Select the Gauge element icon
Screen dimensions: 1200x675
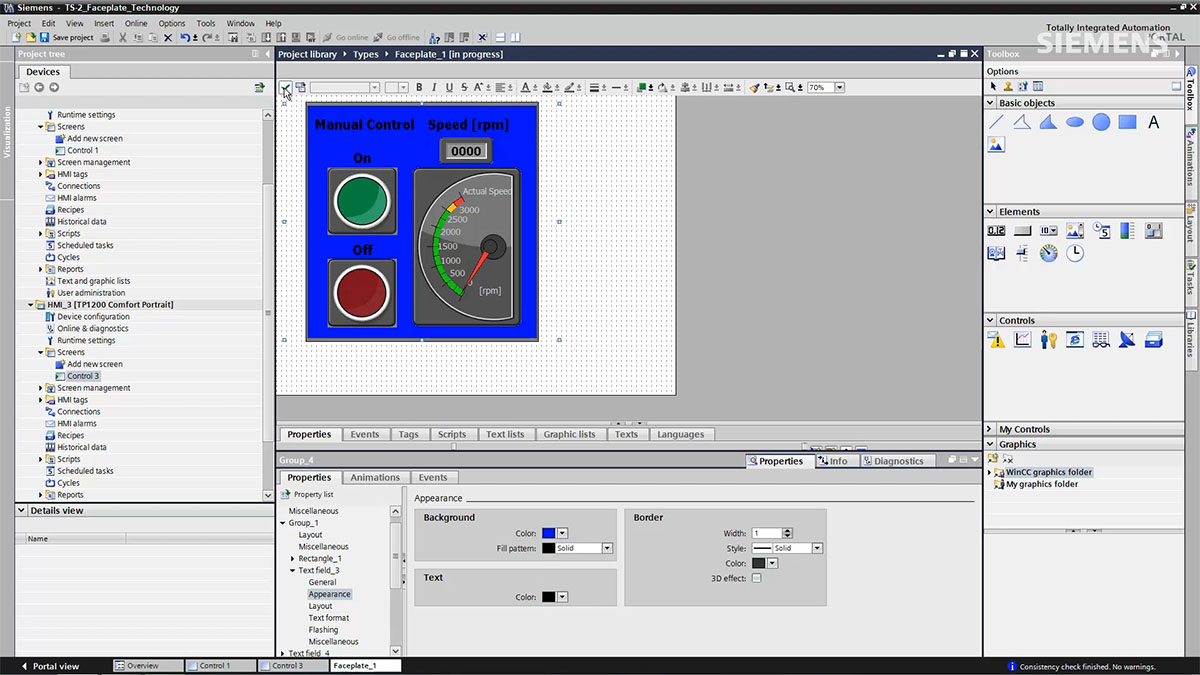(1048, 253)
